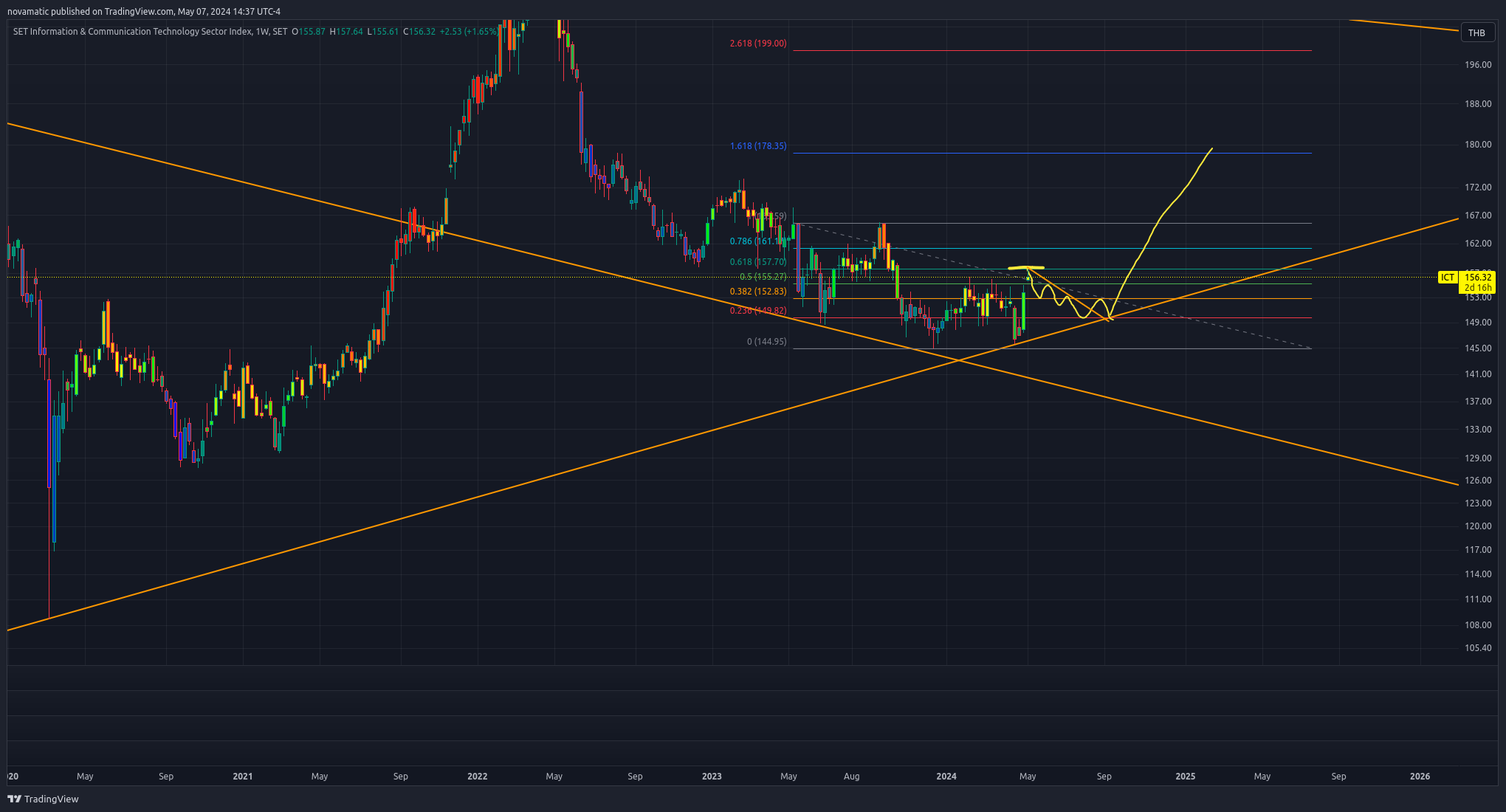
Task: Click the 2024 label on time axis
Action: pos(946,777)
